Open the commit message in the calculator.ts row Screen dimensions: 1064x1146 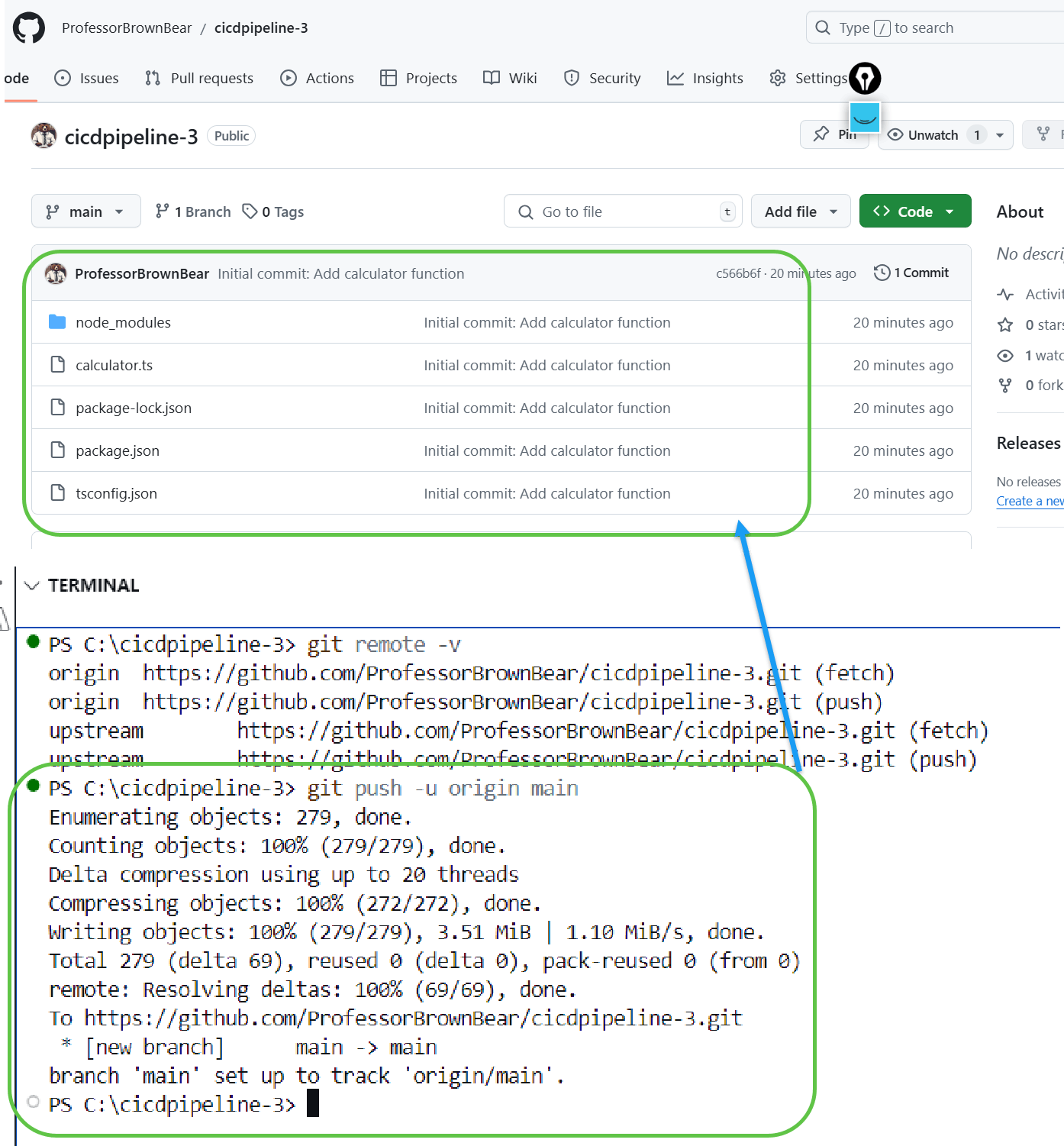click(547, 365)
